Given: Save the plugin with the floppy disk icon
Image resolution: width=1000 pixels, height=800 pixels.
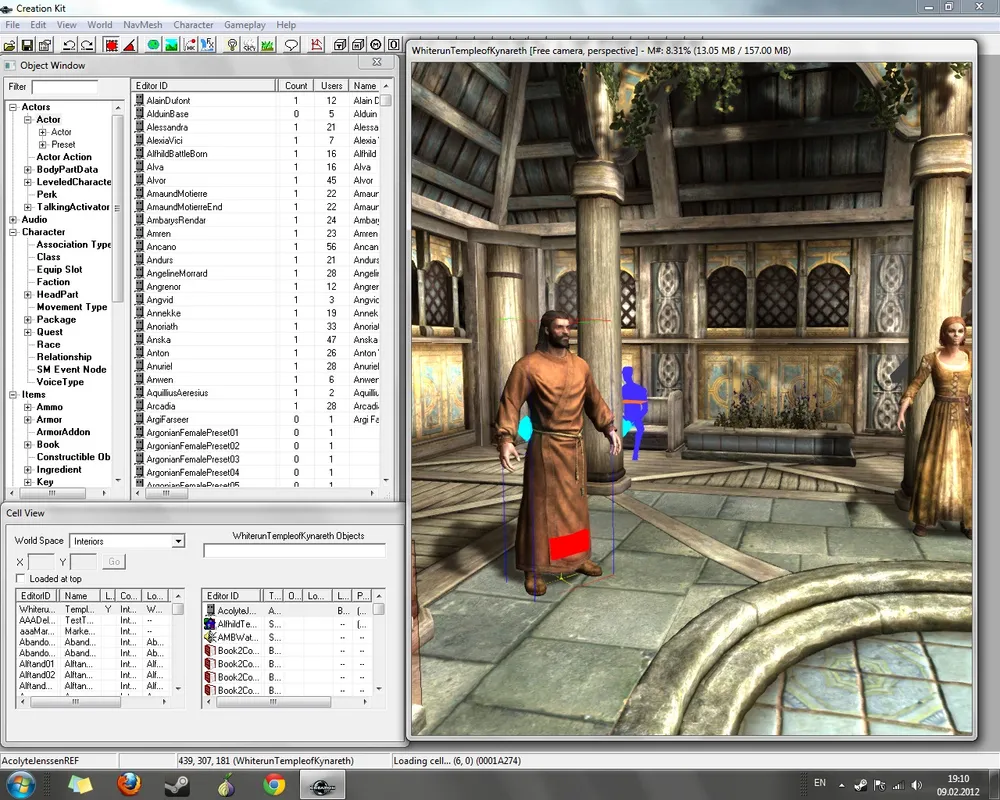Looking at the screenshot, I should click(x=28, y=45).
